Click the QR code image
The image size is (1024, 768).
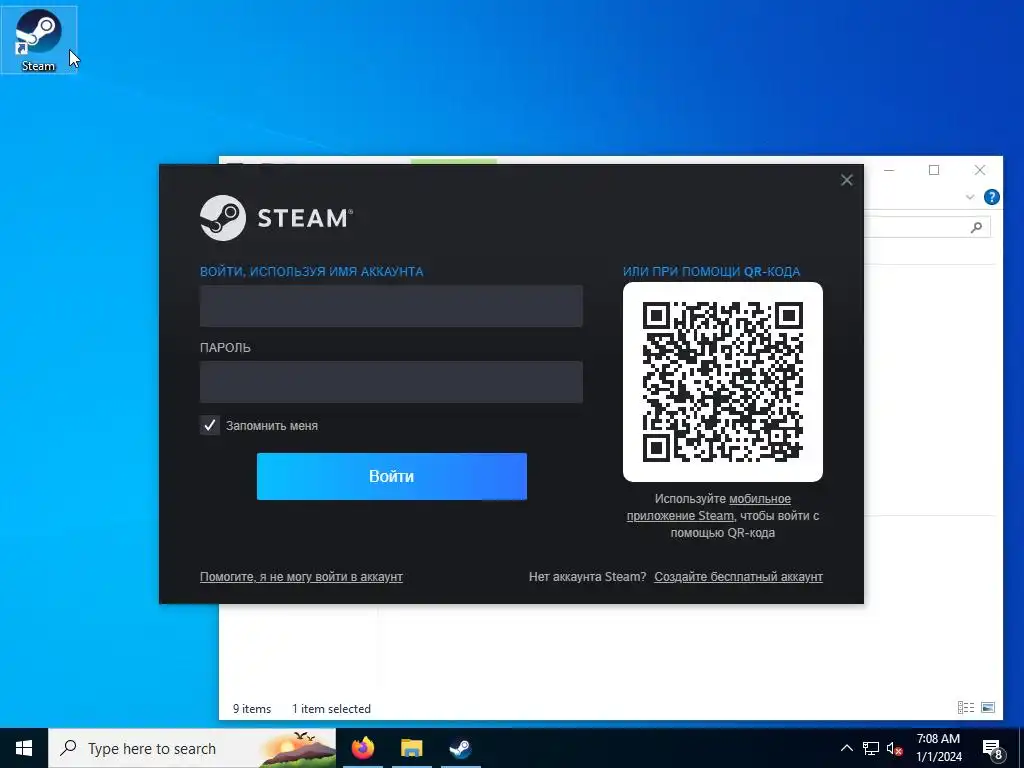pyautogui.click(x=722, y=382)
